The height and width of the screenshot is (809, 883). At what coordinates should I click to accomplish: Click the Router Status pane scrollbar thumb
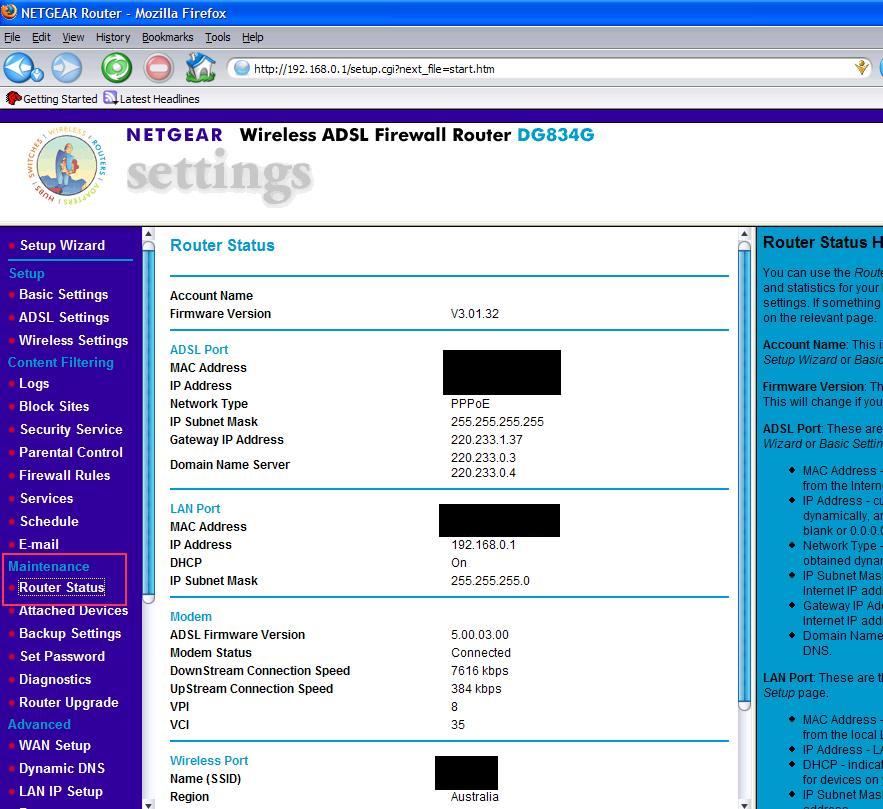pyautogui.click(x=744, y=476)
